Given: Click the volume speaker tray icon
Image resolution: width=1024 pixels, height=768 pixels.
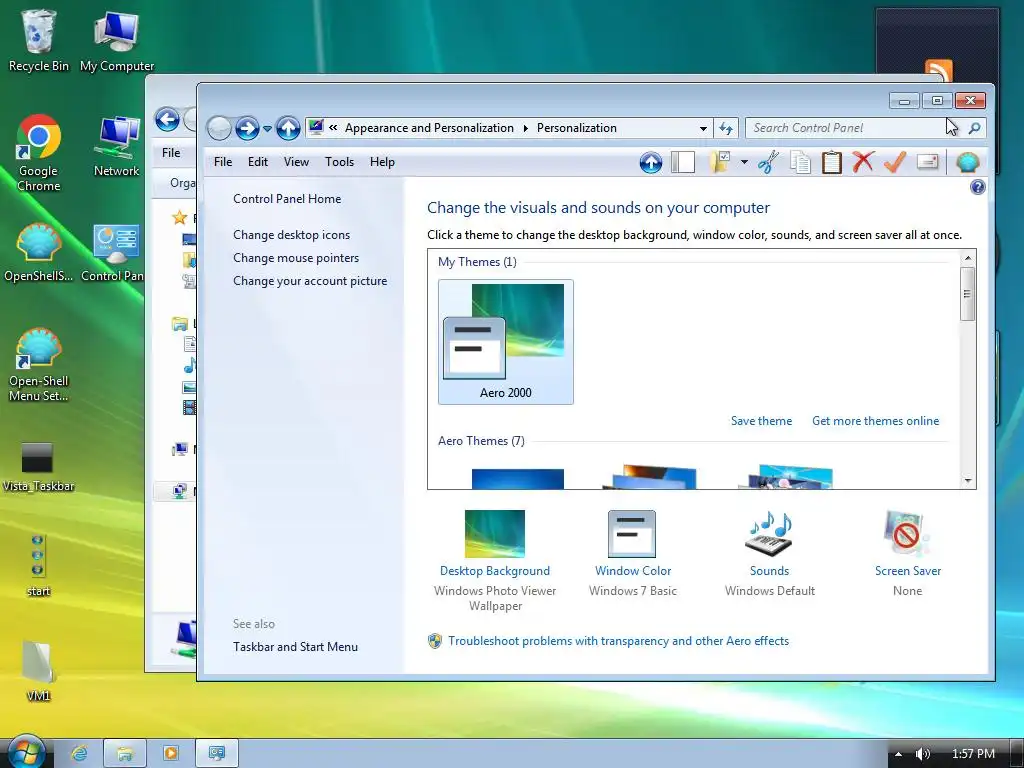Looking at the screenshot, I should [x=922, y=754].
